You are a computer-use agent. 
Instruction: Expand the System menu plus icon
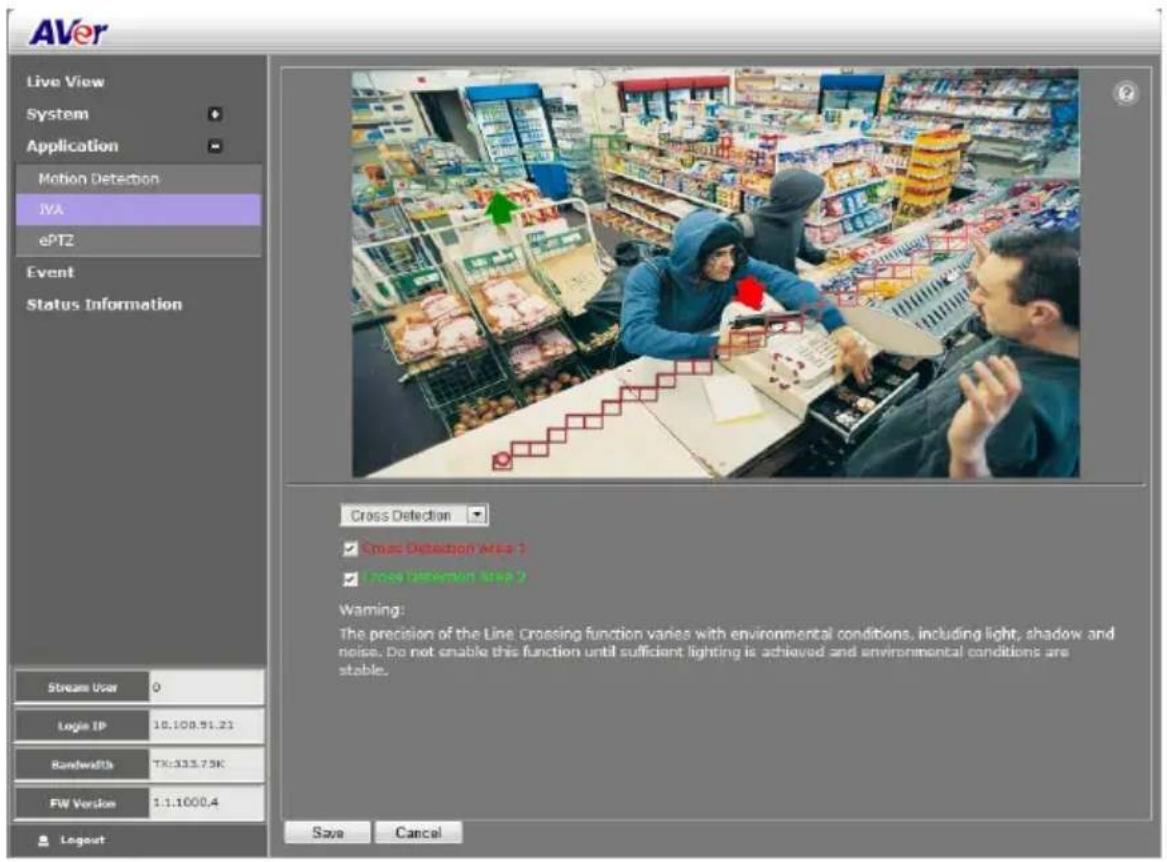[x=215, y=114]
